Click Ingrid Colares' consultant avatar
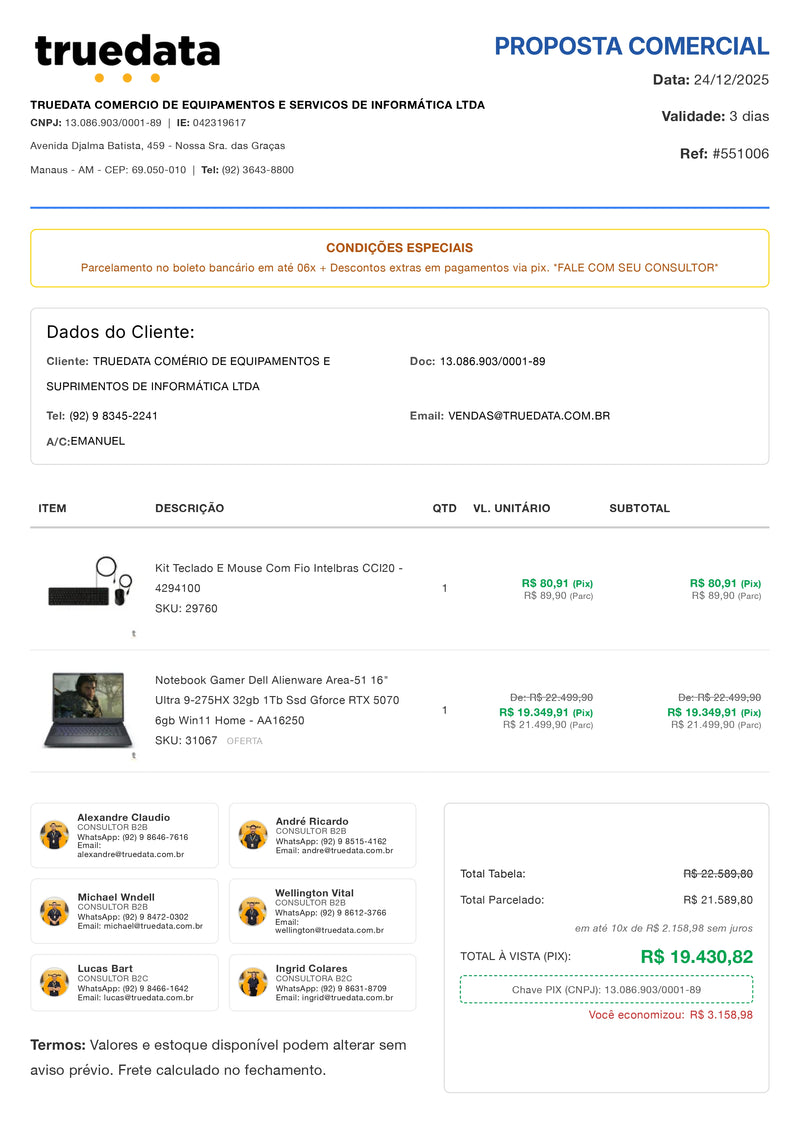This screenshot has width=800, height=1132. [x=252, y=982]
